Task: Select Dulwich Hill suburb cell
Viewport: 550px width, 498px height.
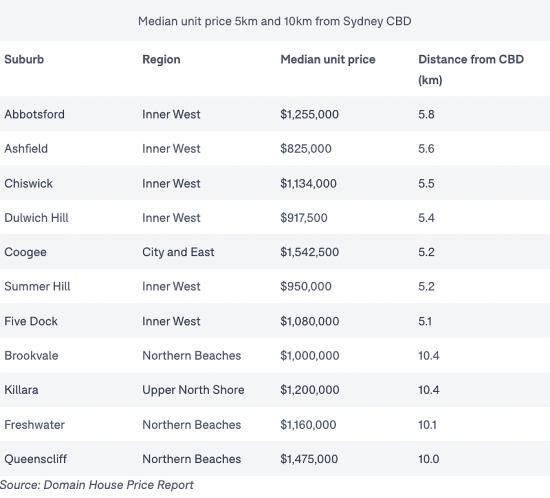Action: point(36,218)
